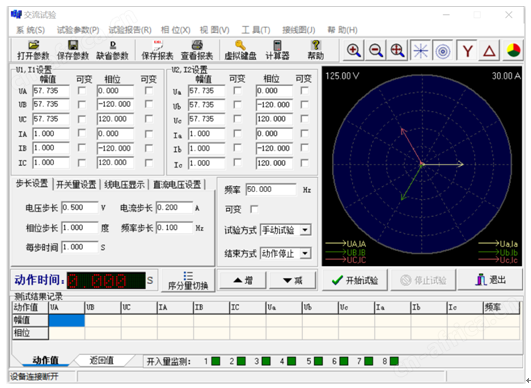Screen dimensions: 531x388
Task: Click the zoom out magnifier icon
Action: [x=376, y=51]
